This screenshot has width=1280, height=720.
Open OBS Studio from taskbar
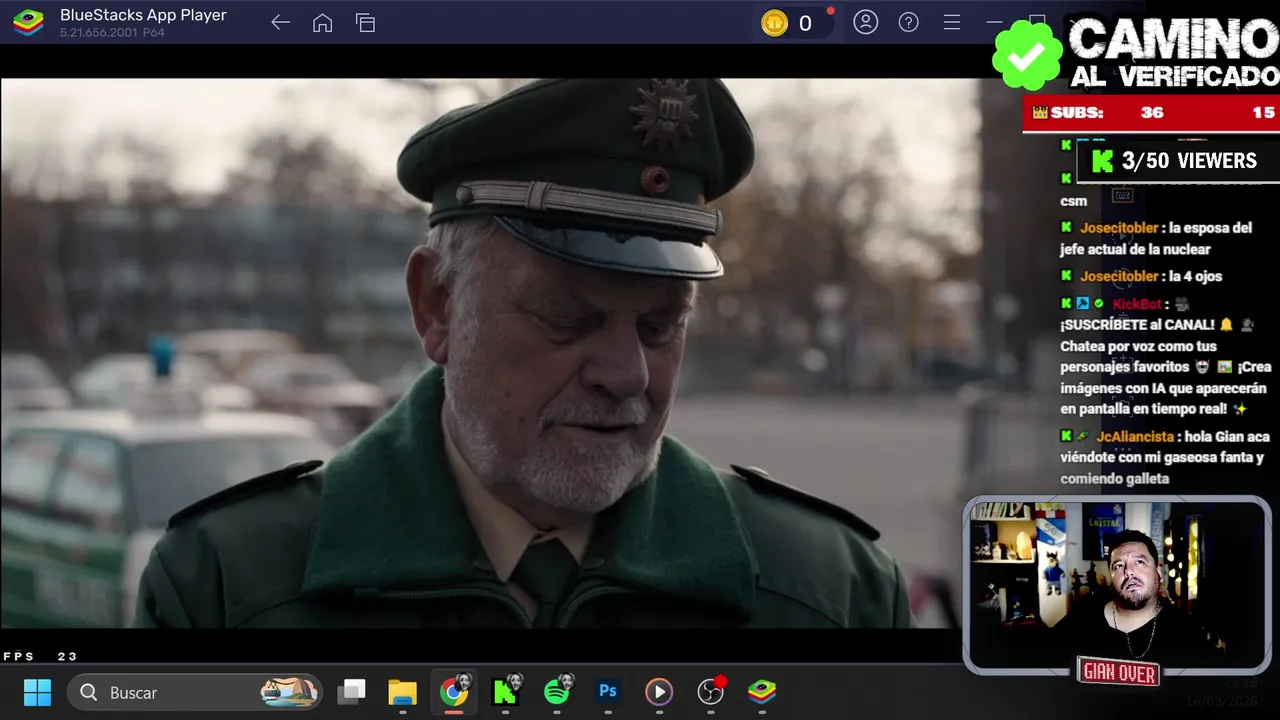710,692
